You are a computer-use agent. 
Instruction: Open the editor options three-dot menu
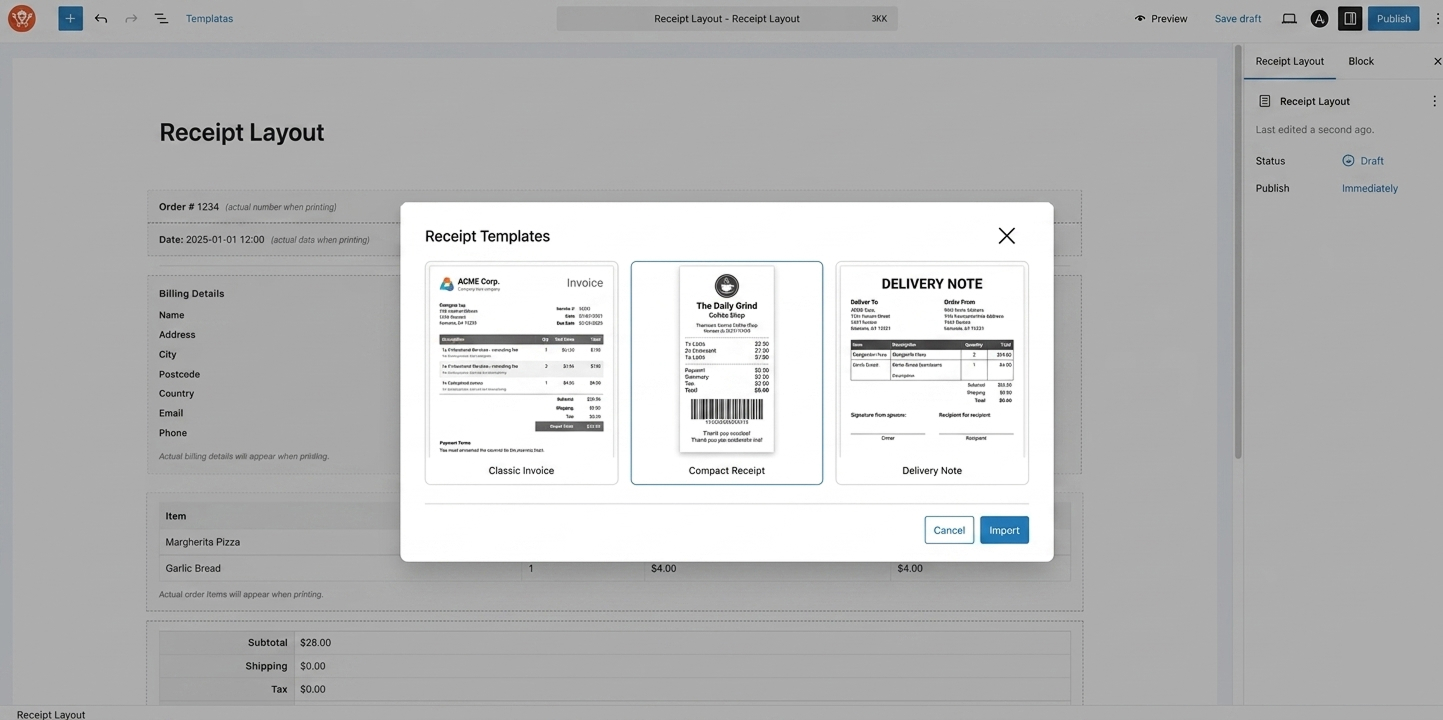pyautogui.click(x=1436, y=16)
